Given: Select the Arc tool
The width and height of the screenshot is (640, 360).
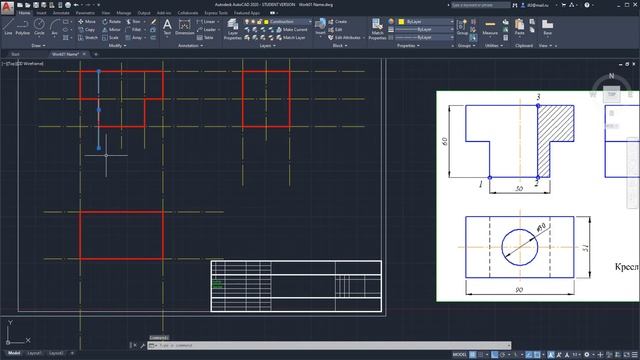Looking at the screenshot, I should (x=54, y=27).
